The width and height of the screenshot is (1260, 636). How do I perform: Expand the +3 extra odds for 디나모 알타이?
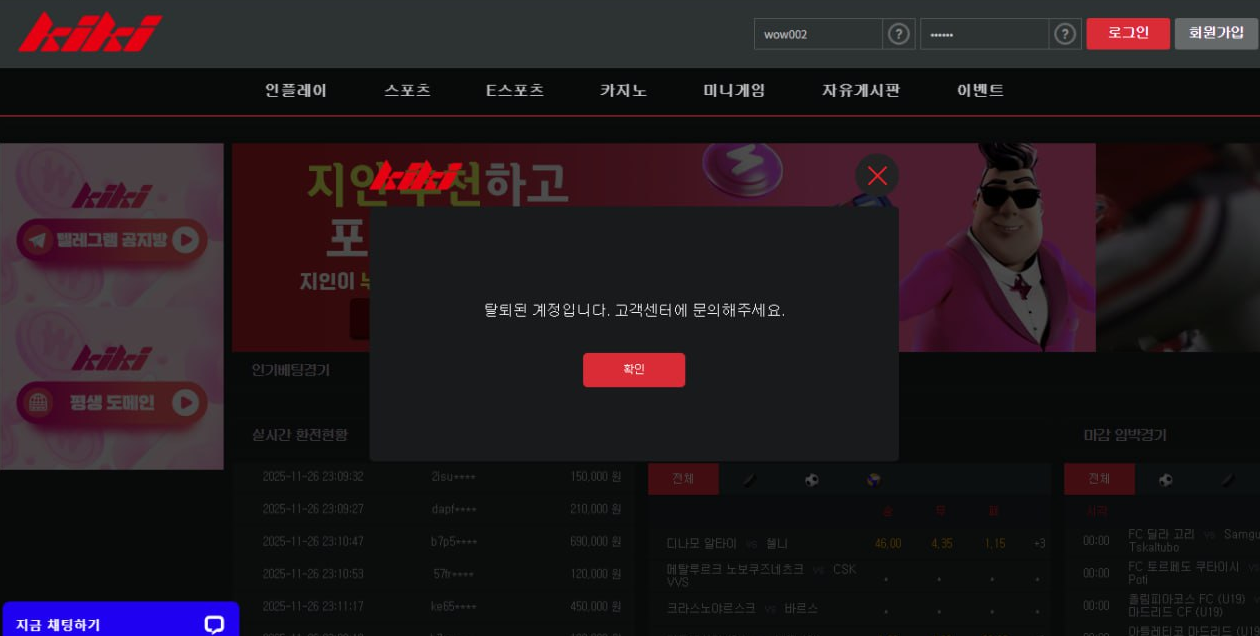click(1039, 542)
